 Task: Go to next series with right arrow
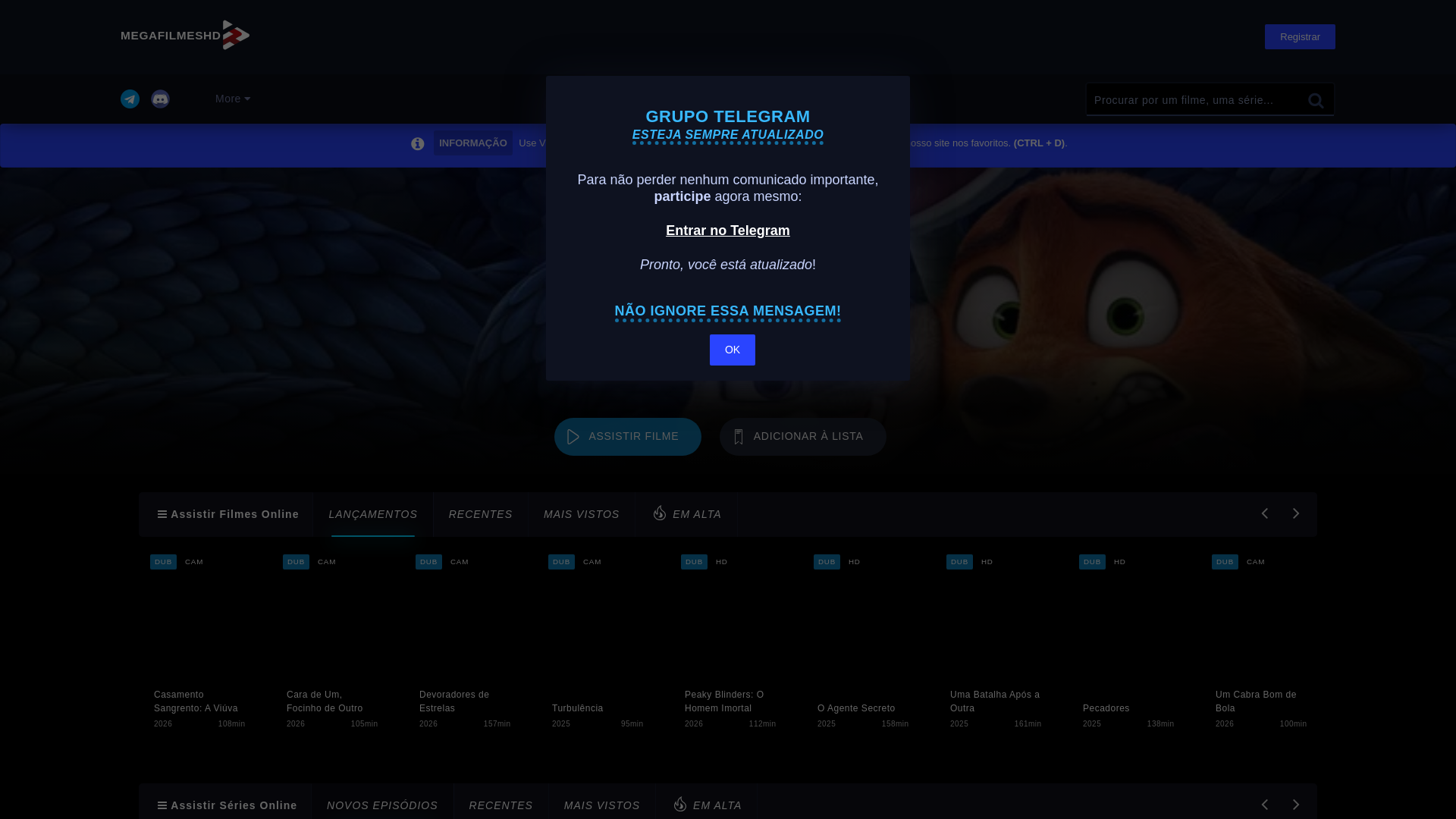(1296, 805)
